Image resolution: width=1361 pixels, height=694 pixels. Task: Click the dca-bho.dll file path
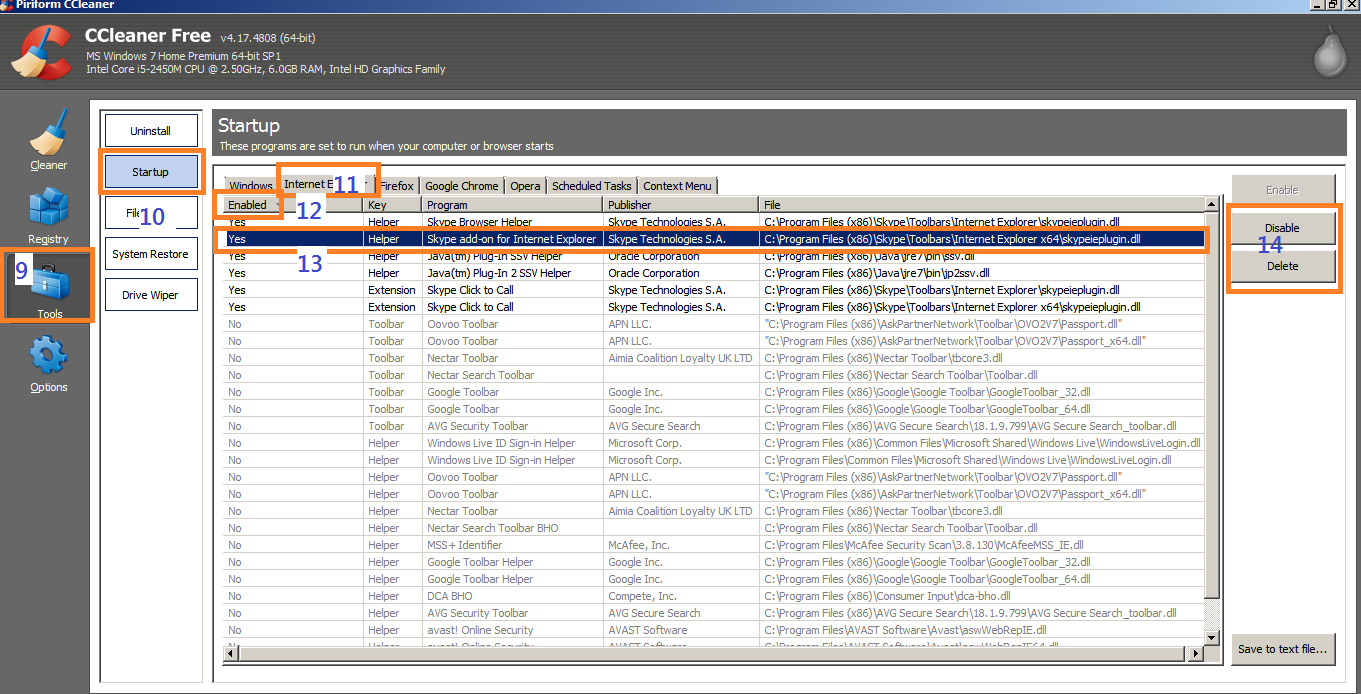(886, 596)
